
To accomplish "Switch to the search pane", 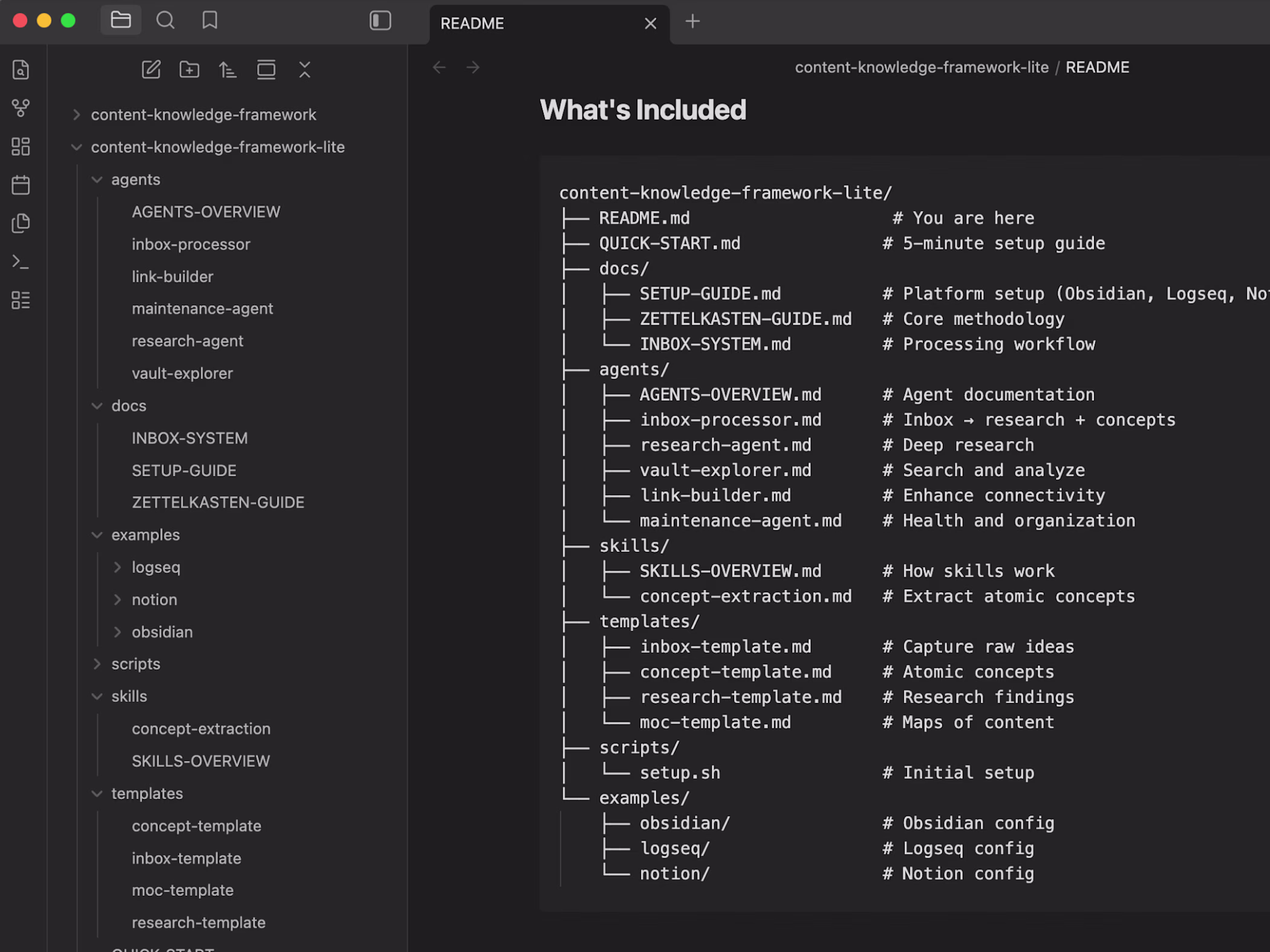I will (165, 21).
